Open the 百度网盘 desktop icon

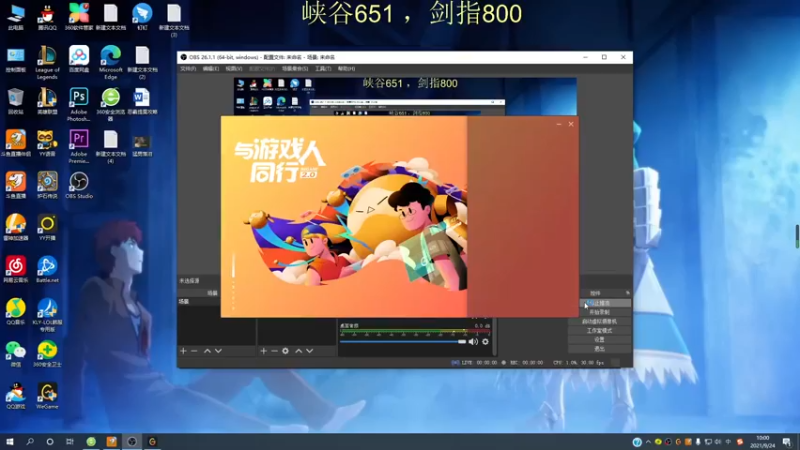79,59
